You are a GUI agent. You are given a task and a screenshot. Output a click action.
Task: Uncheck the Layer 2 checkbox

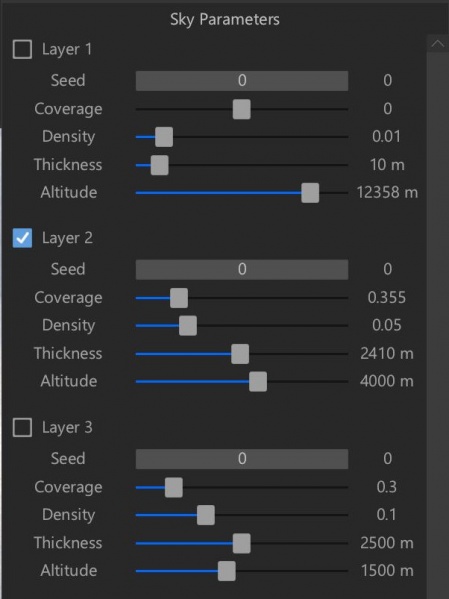pos(22,238)
